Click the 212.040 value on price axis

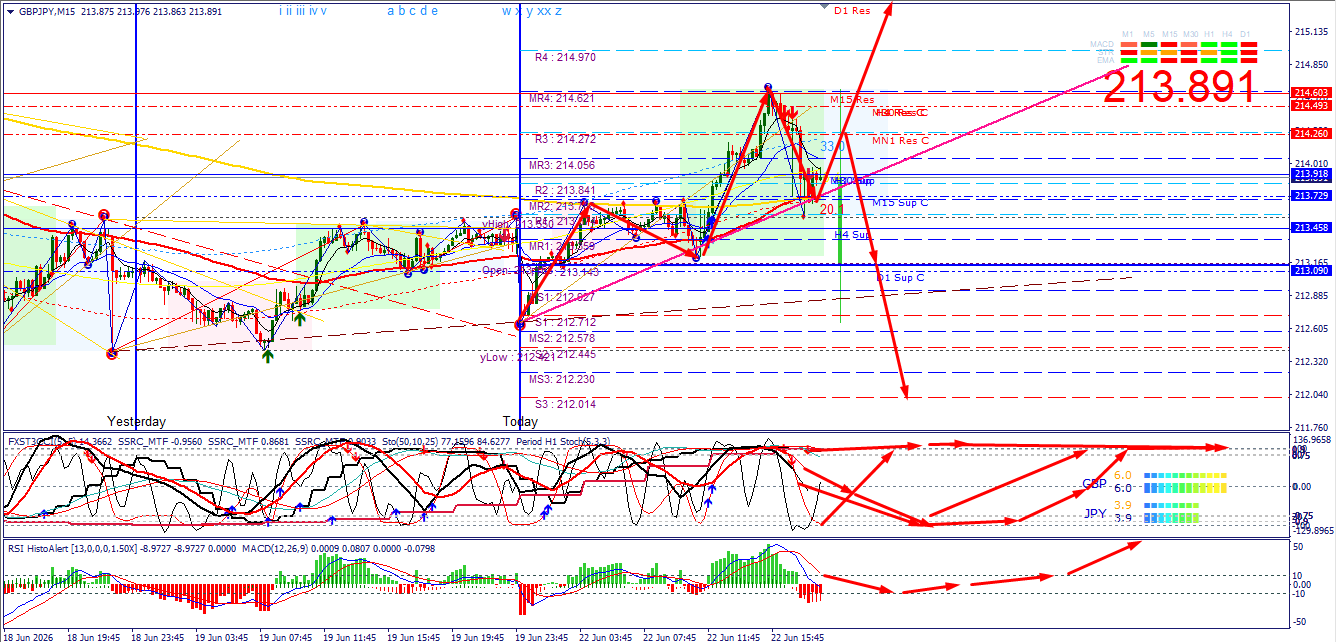1310,395
